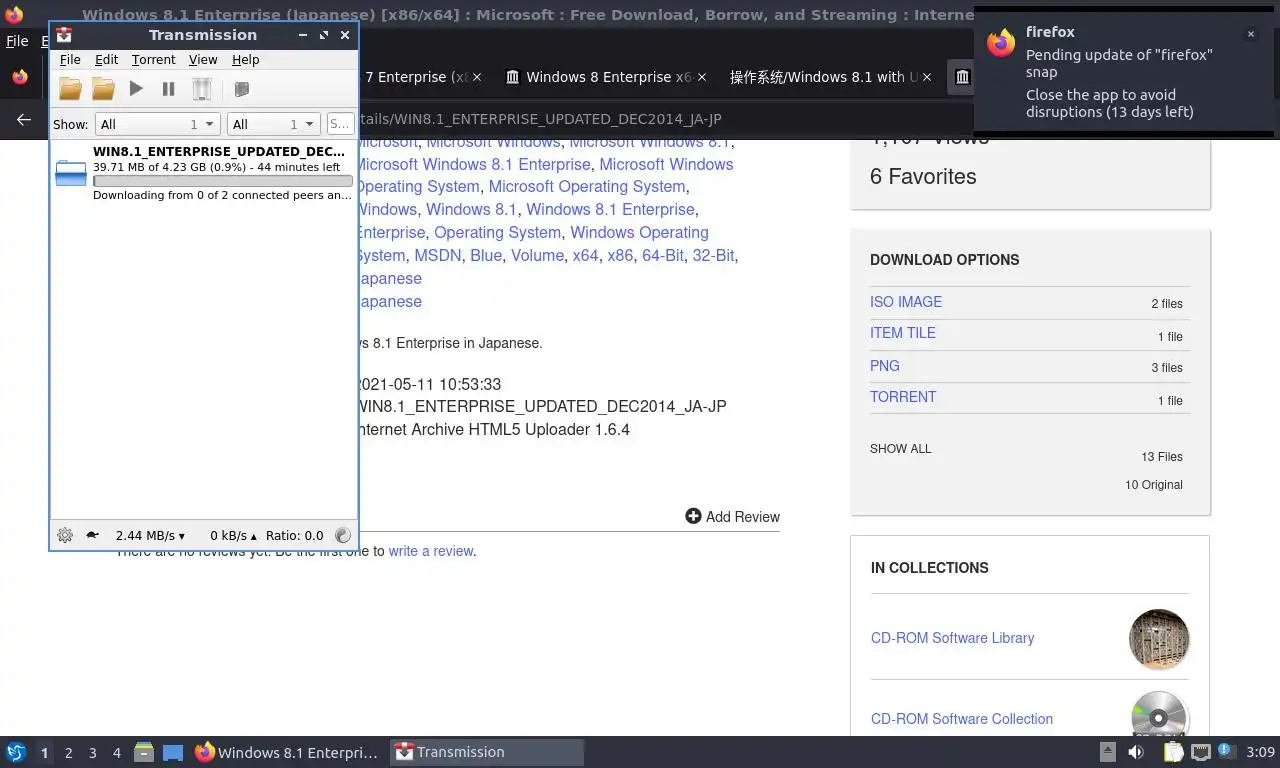Open the TORRENT download option
1280x768 pixels.
[x=903, y=397]
